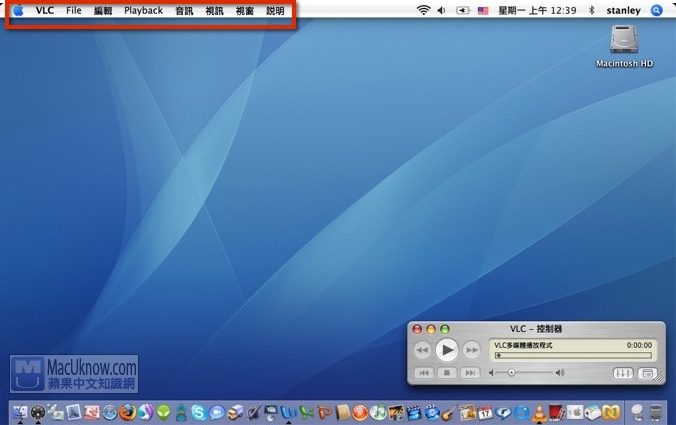Mute audio via the small speaker icon
The image size is (676, 425).
point(491,373)
